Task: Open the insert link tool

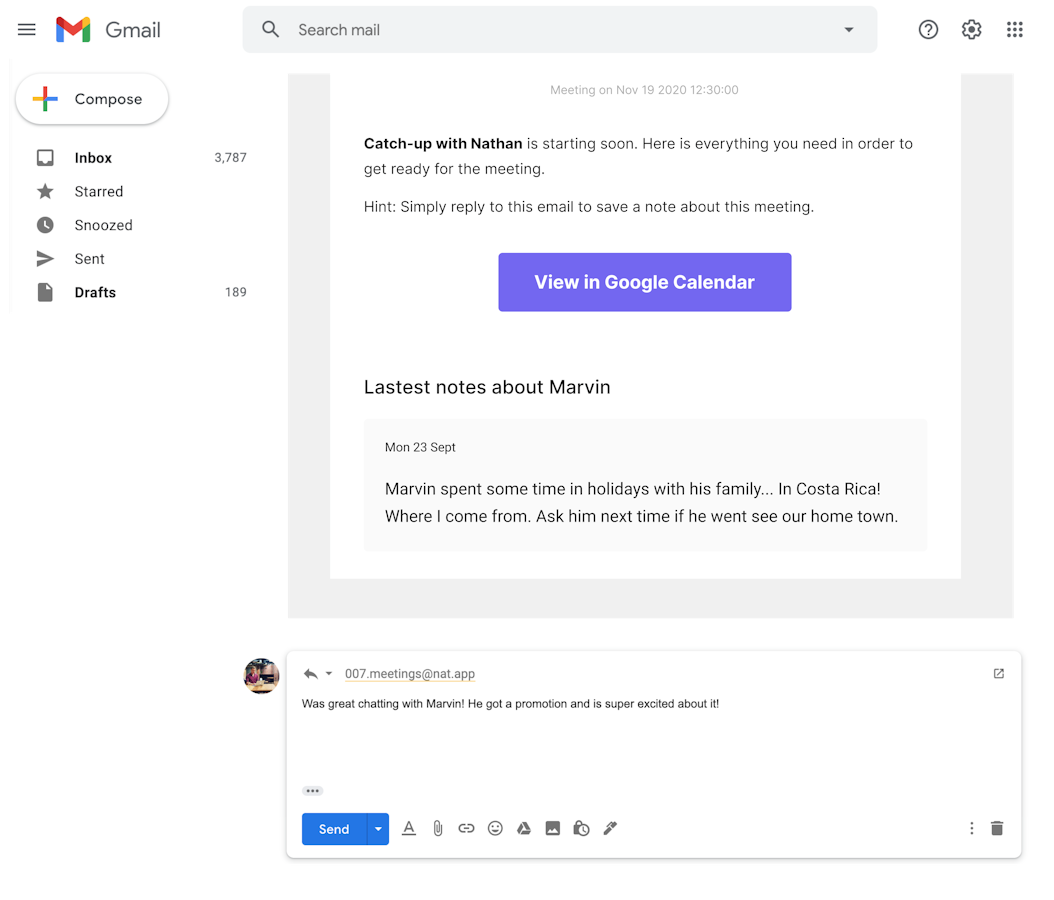Action: [x=466, y=828]
